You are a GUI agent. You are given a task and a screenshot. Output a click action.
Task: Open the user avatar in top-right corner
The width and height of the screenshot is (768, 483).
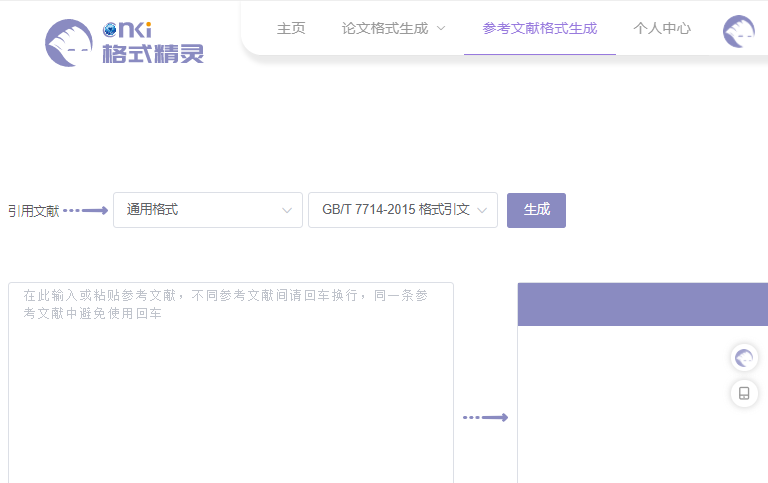(x=738, y=31)
